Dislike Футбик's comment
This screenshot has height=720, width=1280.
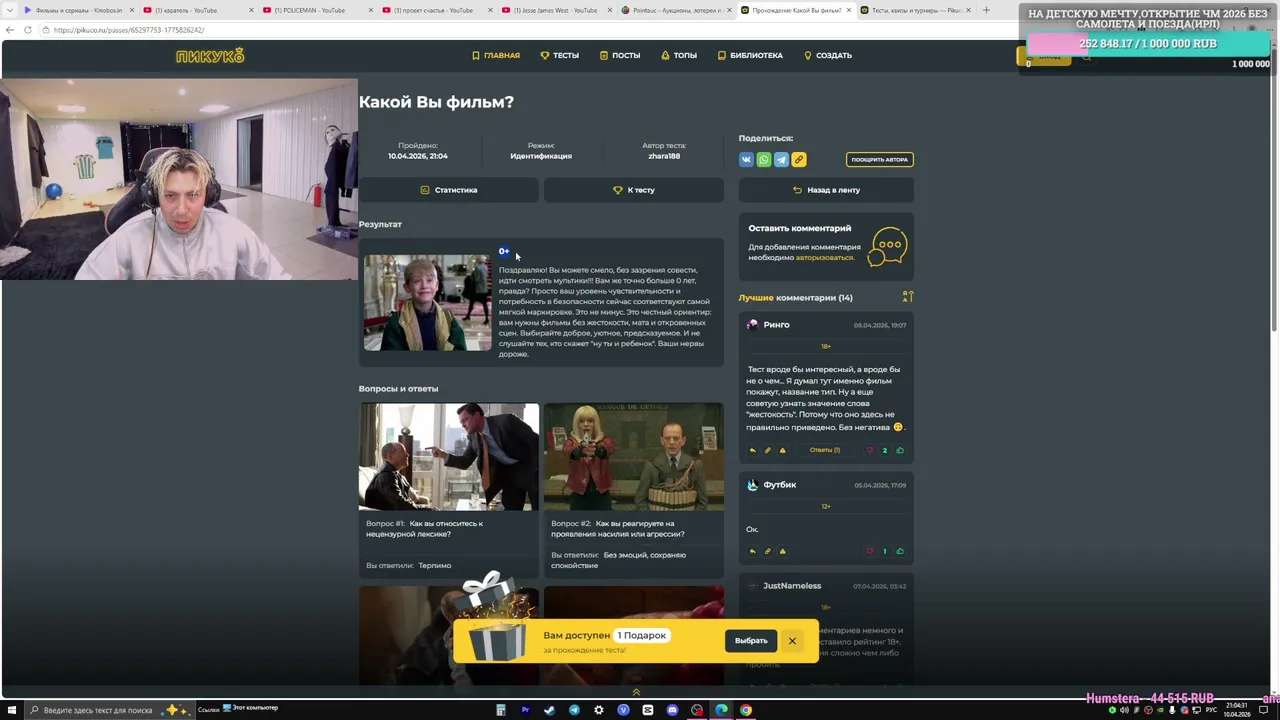point(870,551)
